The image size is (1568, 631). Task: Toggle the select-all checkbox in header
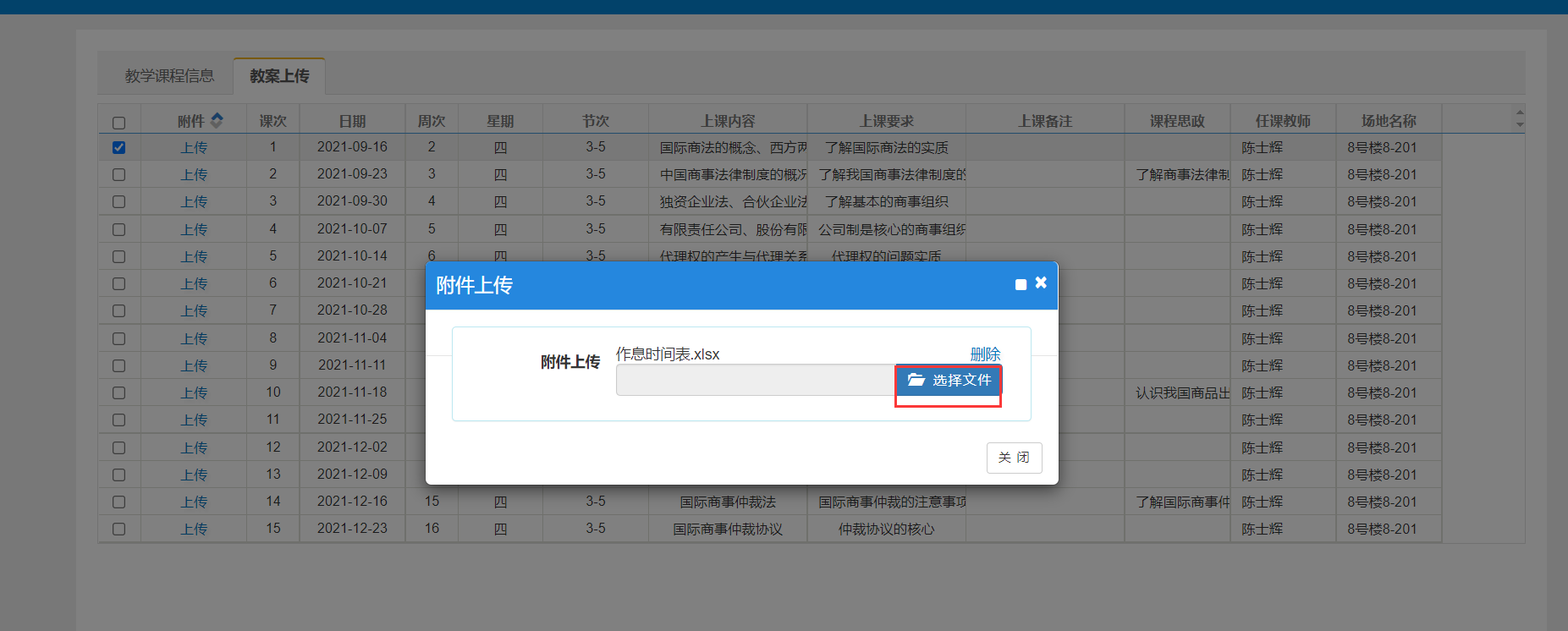click(x=118, y=123)
